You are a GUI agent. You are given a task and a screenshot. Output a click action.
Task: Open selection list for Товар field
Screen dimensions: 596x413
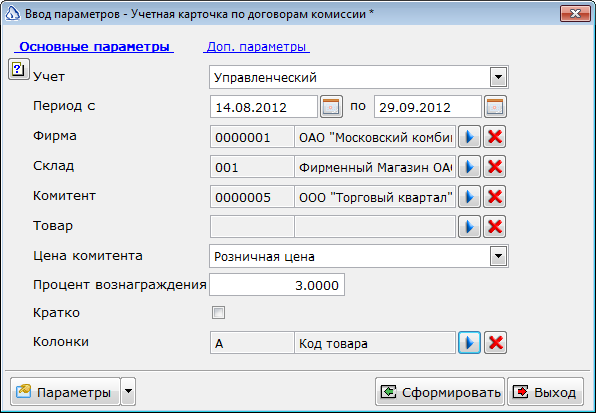[x=469, y=227]
